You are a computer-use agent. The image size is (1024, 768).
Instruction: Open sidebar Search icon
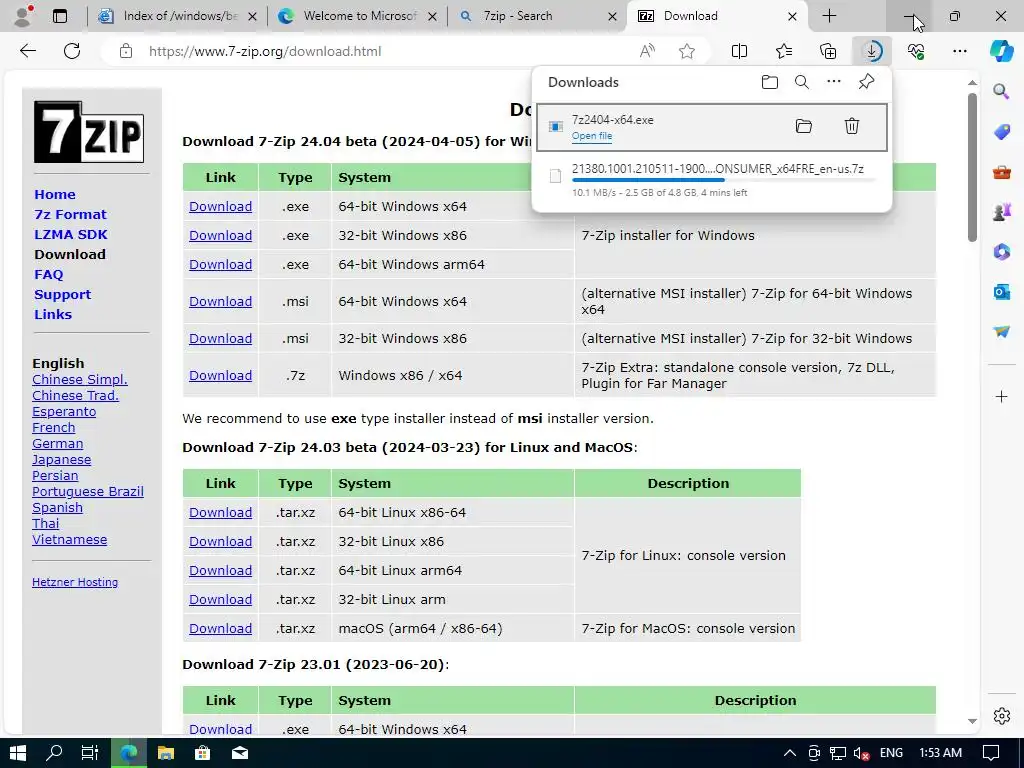pyautogui.click(x=1002, y=91)
